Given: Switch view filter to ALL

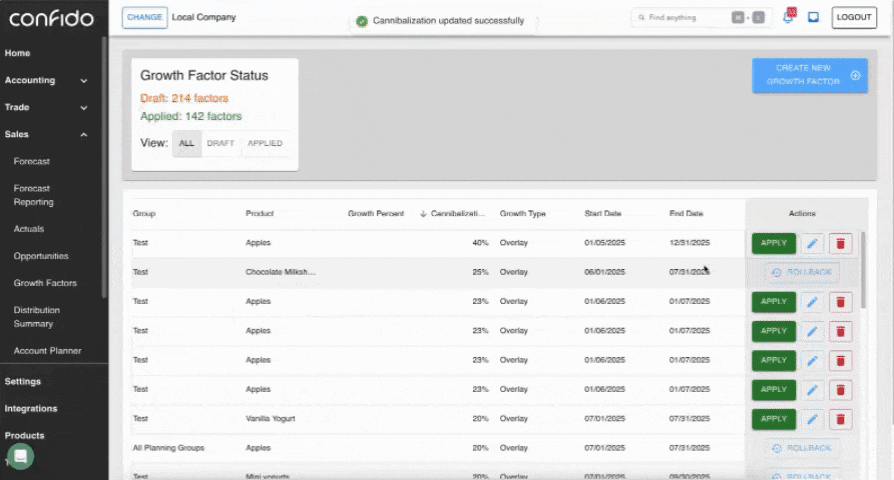Looking at the screenshot, I should [186, 143].
